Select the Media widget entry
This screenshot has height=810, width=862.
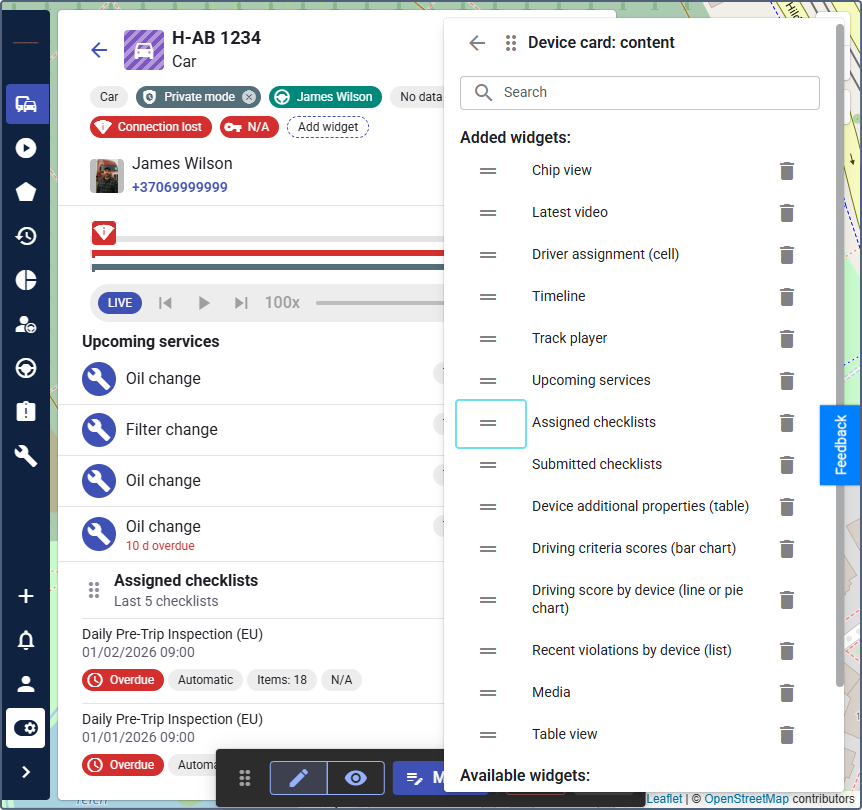(551, 692)
